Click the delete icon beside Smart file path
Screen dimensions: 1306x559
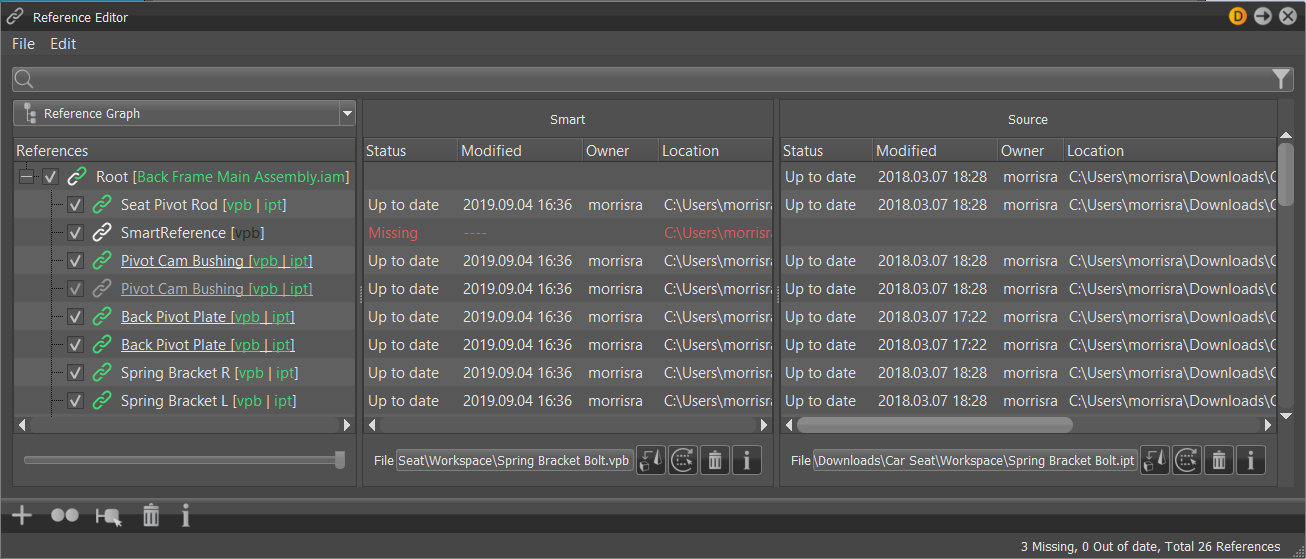tap(715, 461)
